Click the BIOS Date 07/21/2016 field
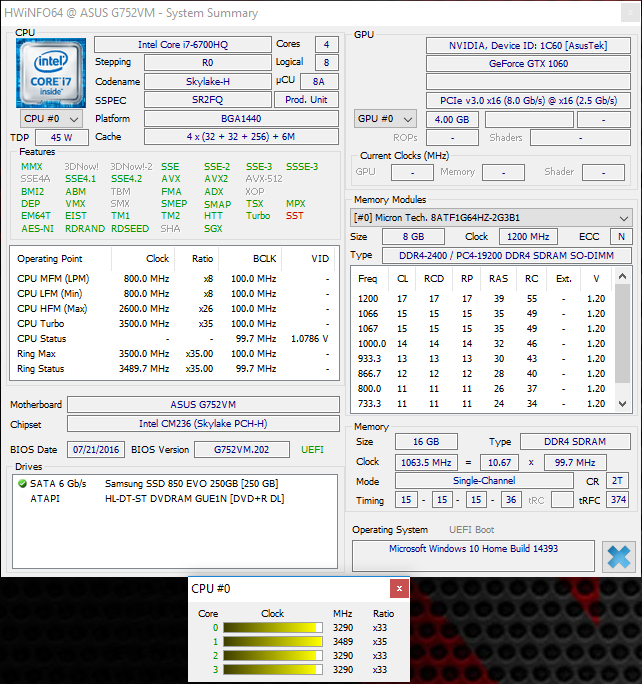Viewport: 642px width, 684px height. 96,450
